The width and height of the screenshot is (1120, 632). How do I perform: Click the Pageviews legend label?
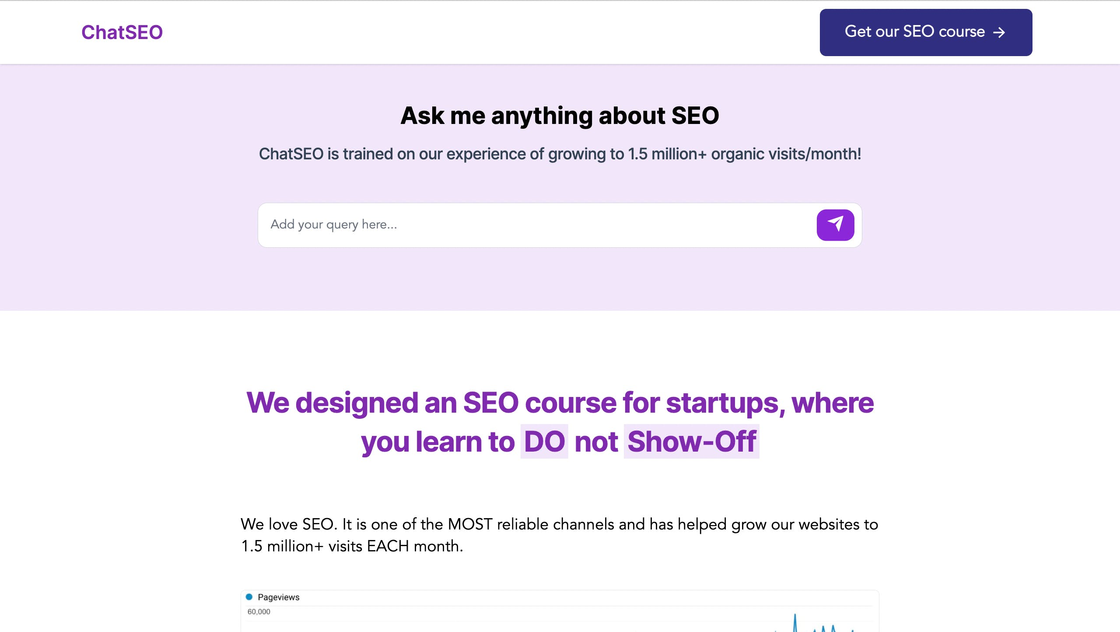click(x=279, y=597)
